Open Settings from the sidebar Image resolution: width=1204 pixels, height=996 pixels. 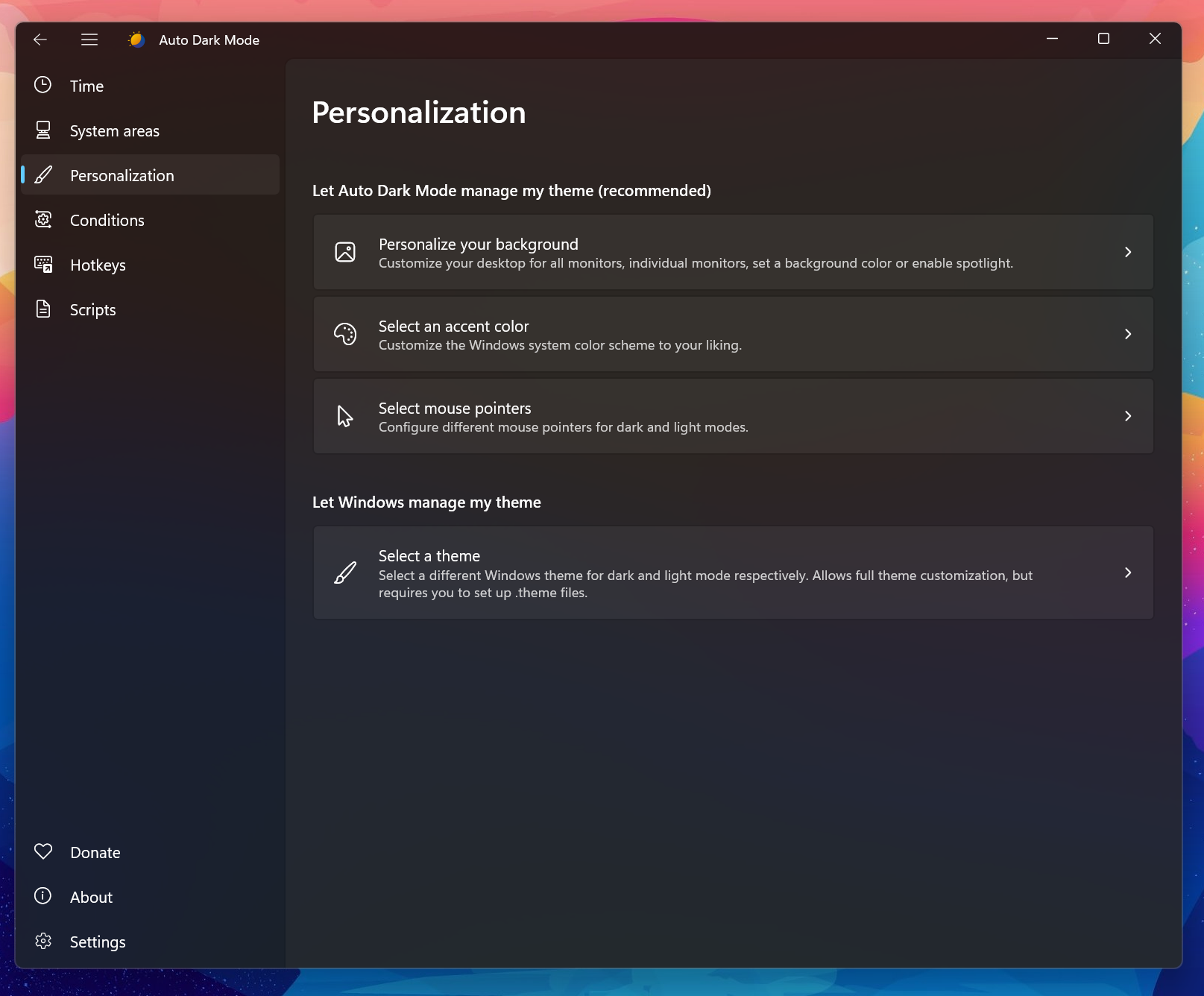[x=151, y=942]
